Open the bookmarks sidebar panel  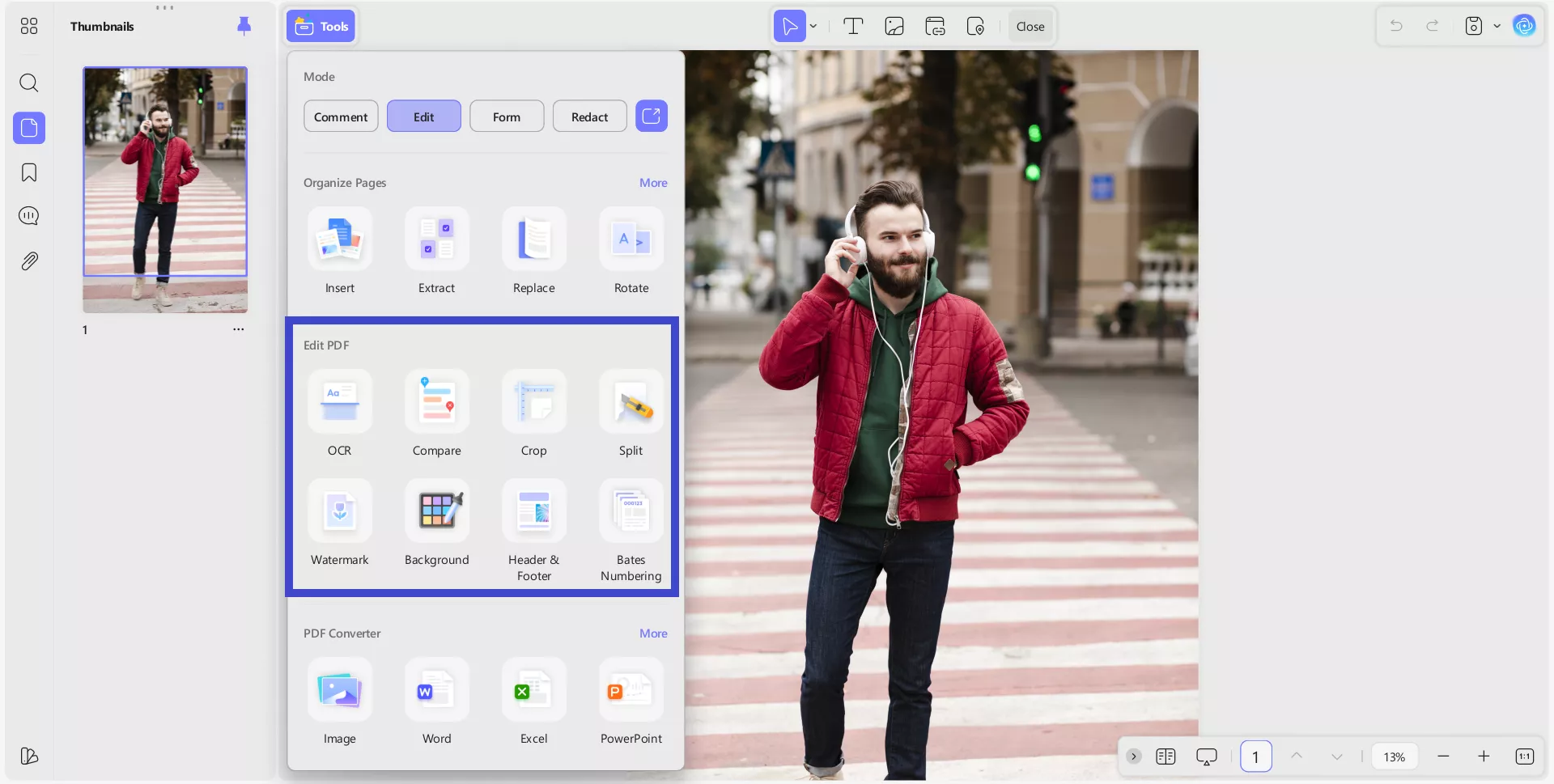click(x=29, y=172)
